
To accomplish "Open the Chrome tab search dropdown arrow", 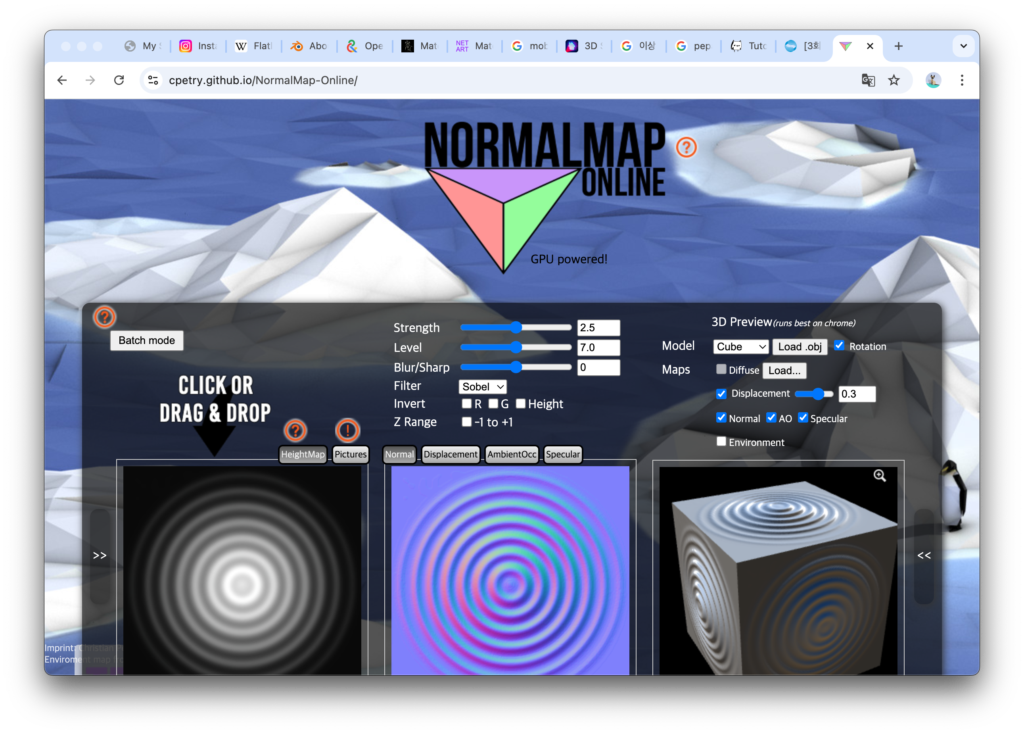I will [x=963, y=46].
